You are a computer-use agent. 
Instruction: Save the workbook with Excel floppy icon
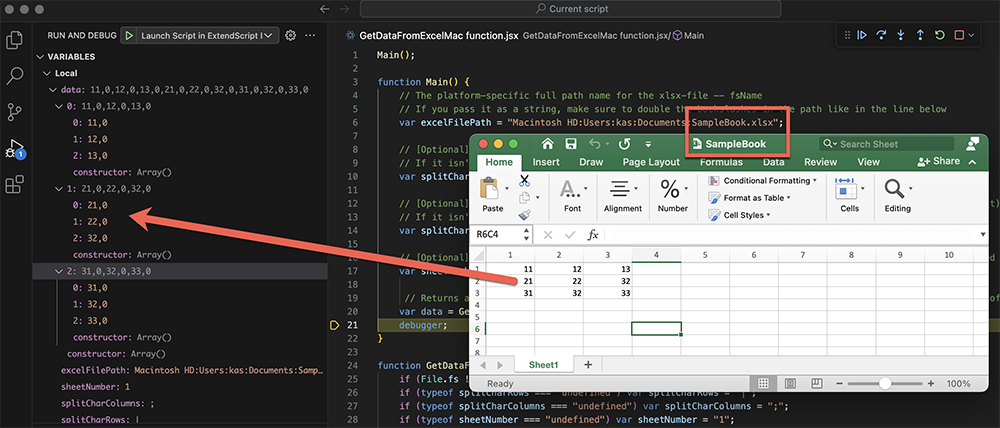coord(571,144)
